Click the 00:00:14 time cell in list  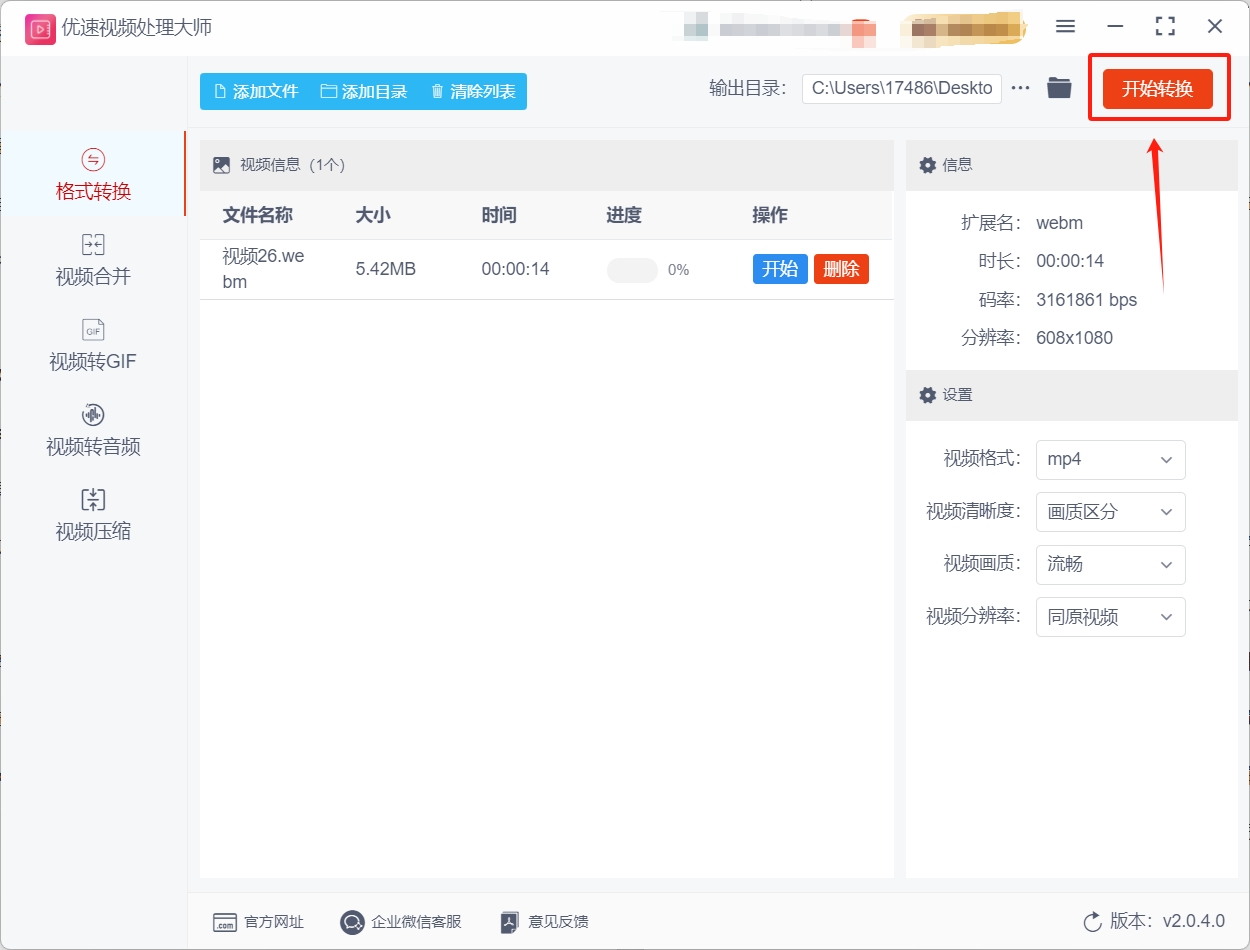click(x=515, y=269)
